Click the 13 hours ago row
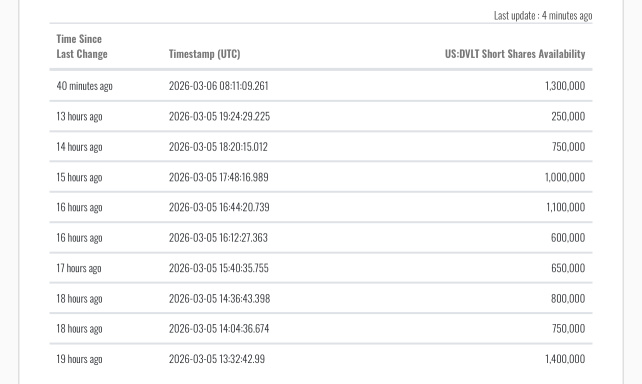This screenshot has height=384, width=642. click(x=321, y=116)
